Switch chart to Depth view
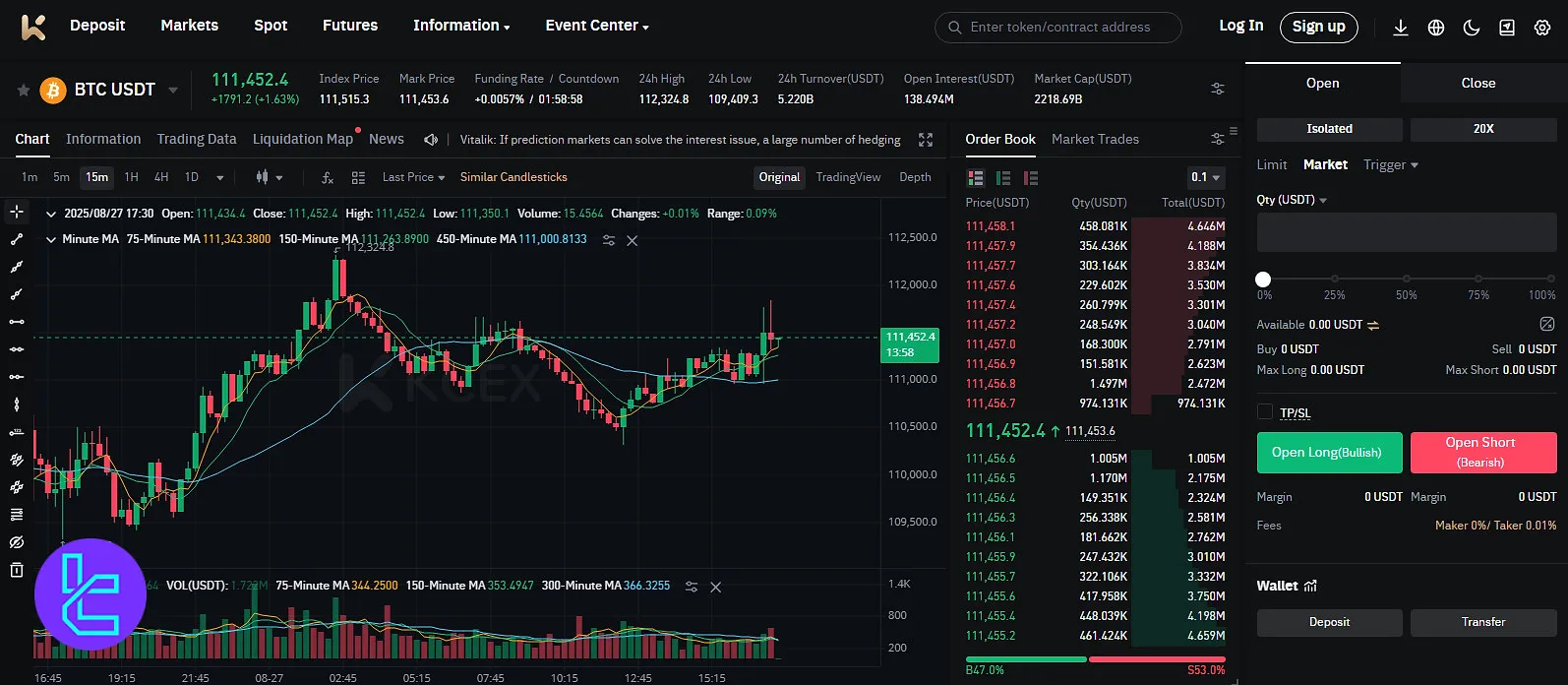Viewport: 1568px width, 685px height. pyautogui.click(x=915, y=177)
